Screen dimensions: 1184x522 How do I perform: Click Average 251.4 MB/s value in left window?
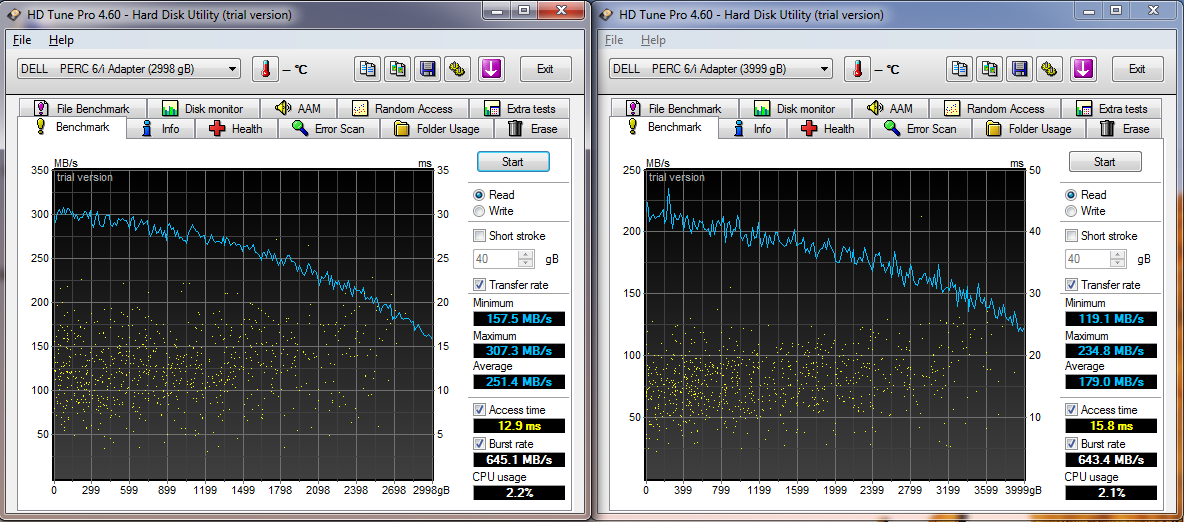click(519, 381)
